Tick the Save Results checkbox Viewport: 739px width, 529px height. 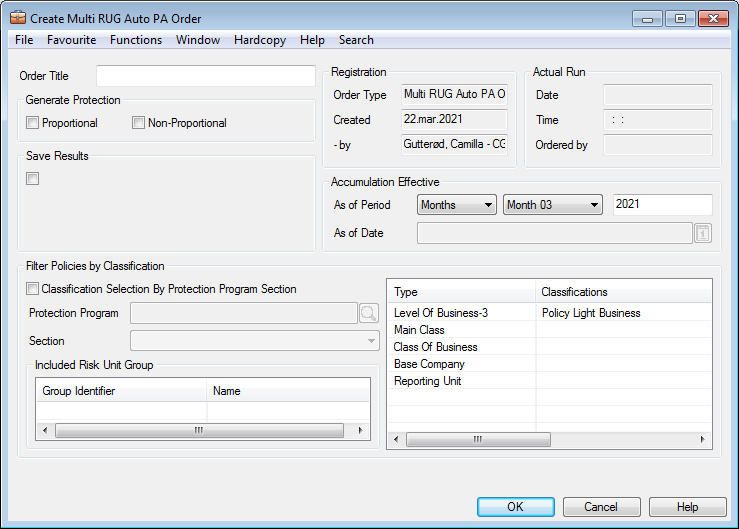coord(33,179)
